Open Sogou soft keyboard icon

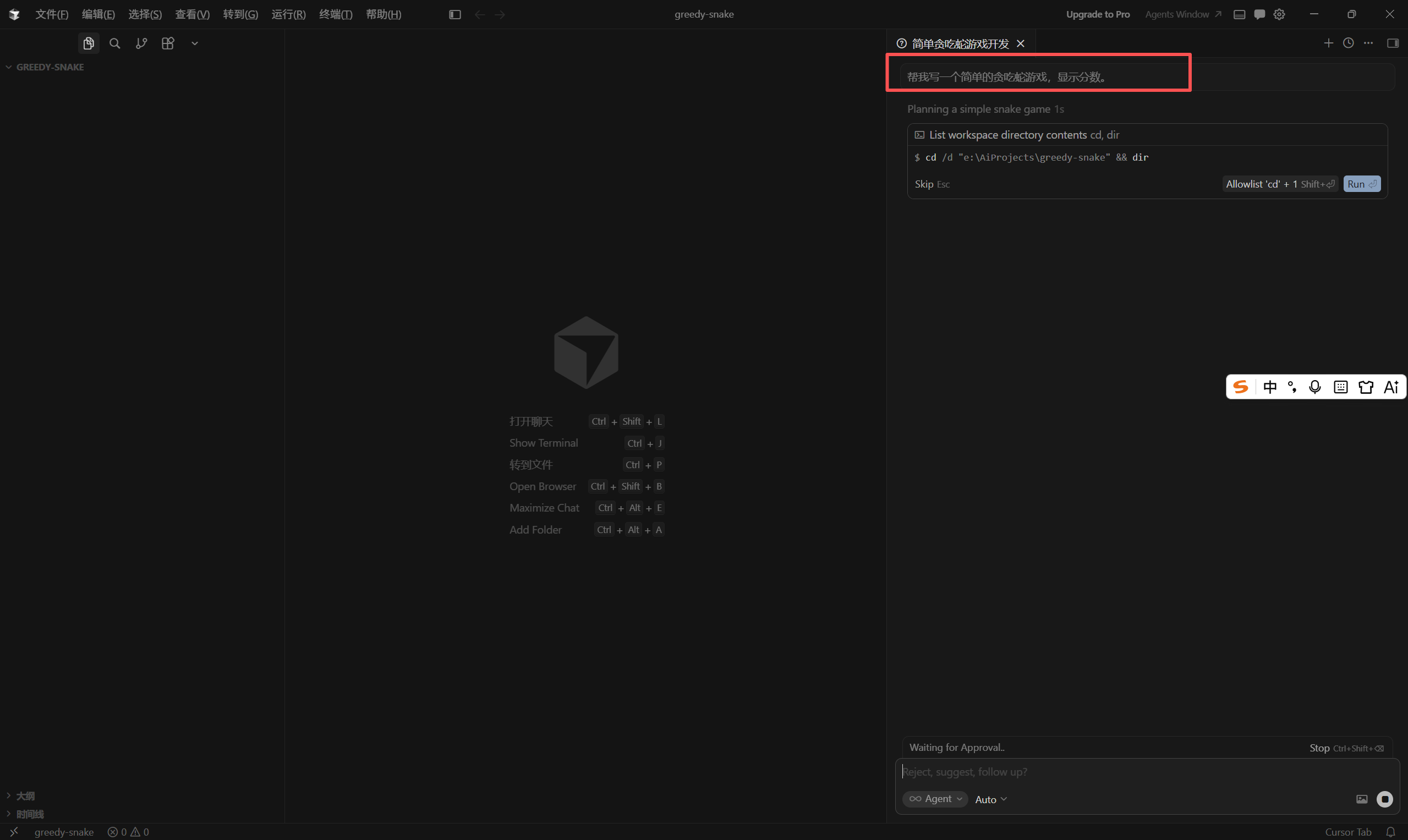[1340, 387]
